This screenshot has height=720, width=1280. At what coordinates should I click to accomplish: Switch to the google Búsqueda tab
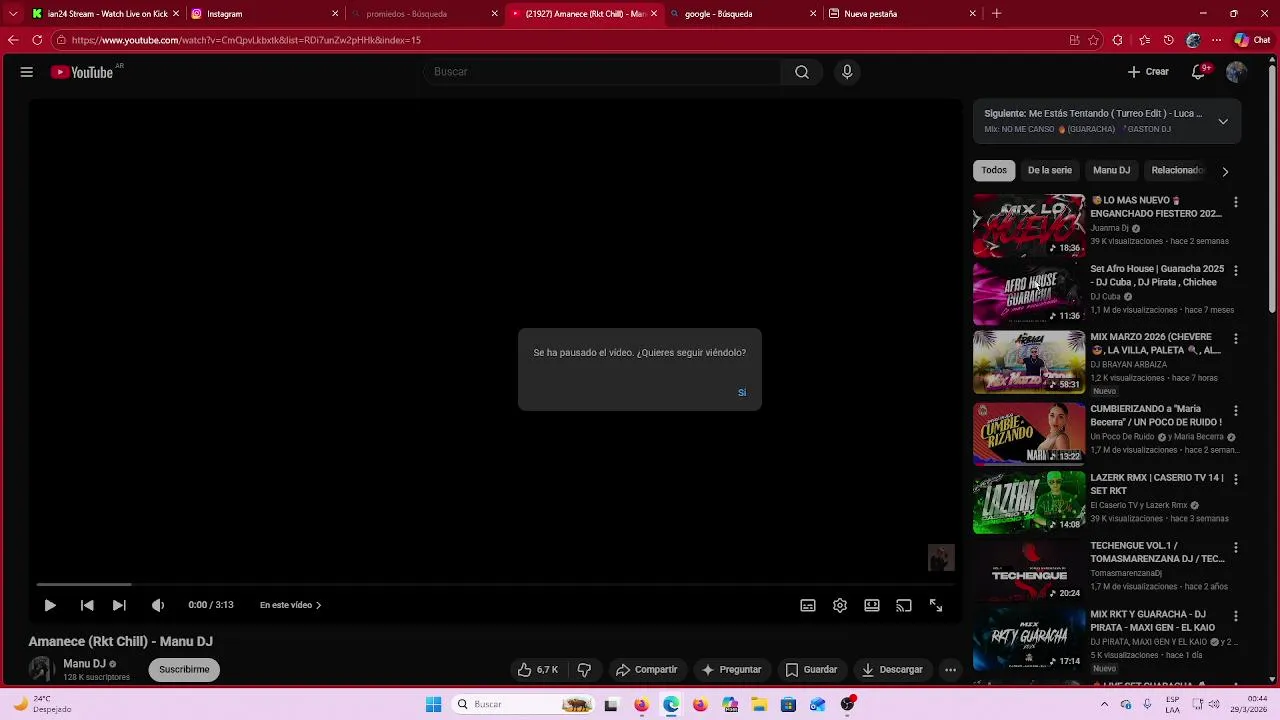(x=743, y=14)
